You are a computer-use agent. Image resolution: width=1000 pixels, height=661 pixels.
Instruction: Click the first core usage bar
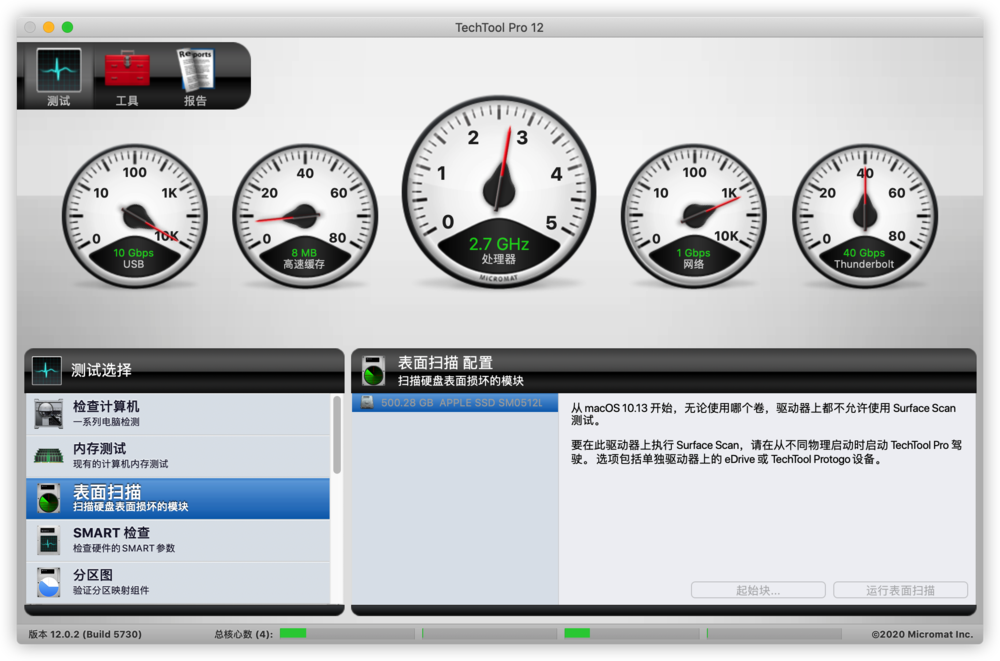[347, 634]
